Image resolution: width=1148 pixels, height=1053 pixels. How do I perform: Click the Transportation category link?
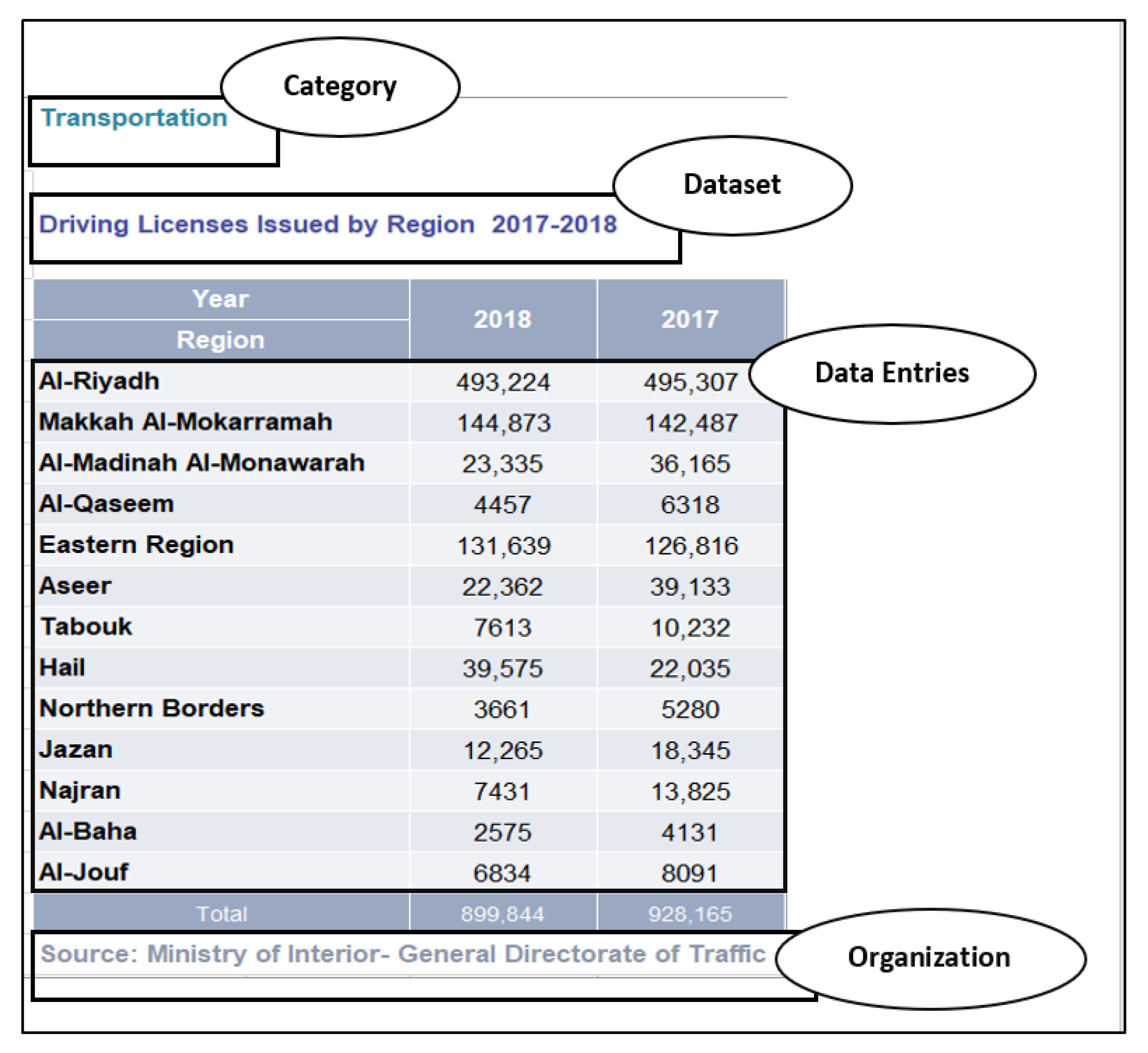pyautogui.click(x=134, y=118)
